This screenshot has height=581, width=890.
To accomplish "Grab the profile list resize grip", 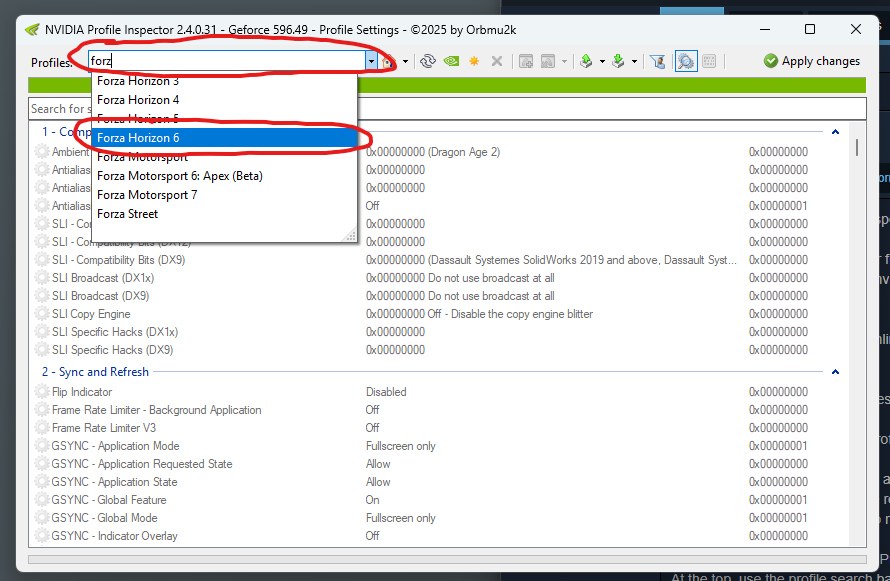I will click(x=351, y=235).
